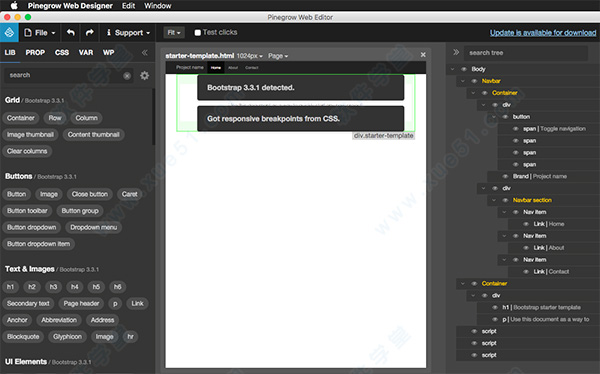Redo the last action
The height and width of the screenshot is (374, 600).
90,33
